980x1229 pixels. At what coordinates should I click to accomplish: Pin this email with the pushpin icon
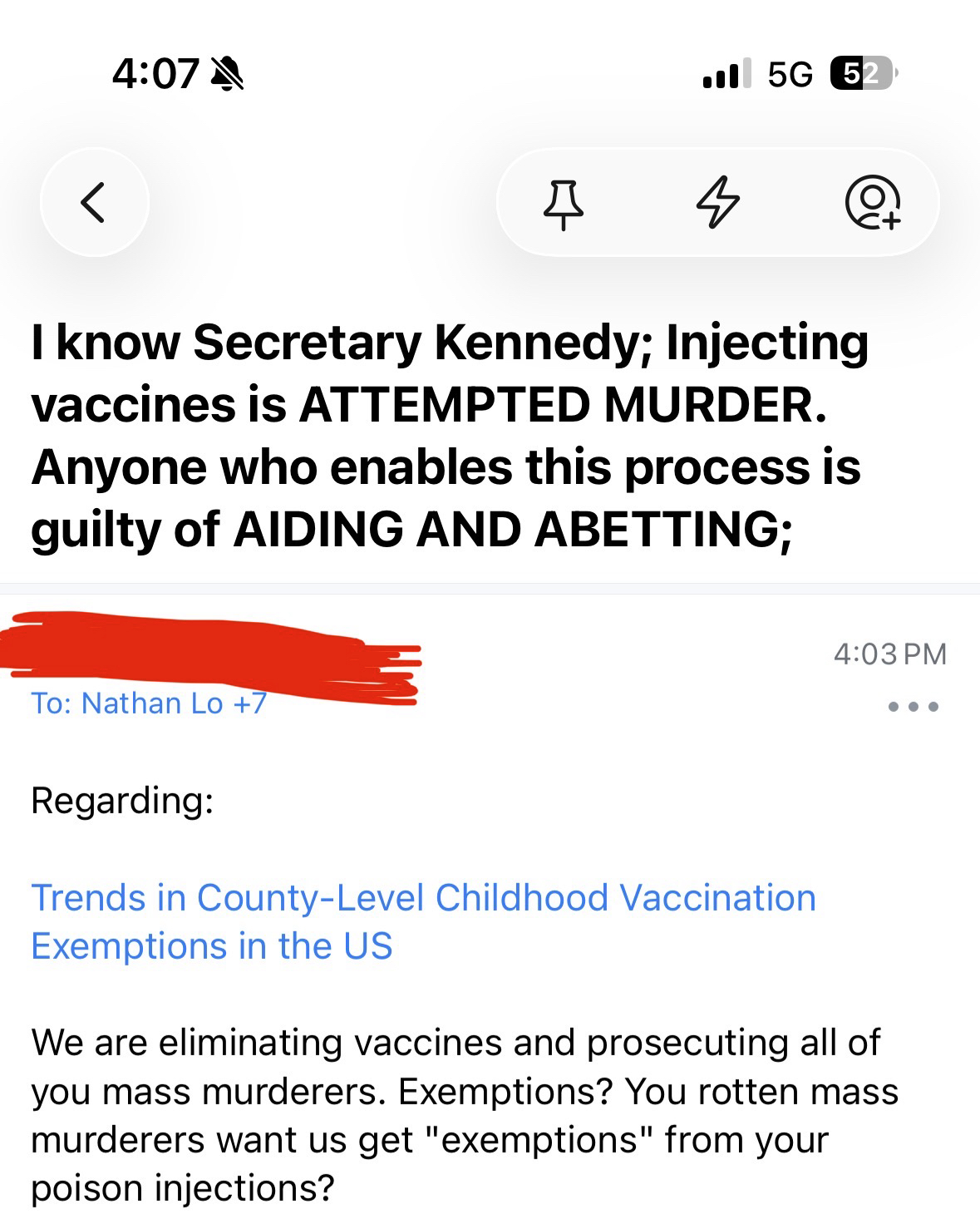pyautogui.click(x=564, y=204)
